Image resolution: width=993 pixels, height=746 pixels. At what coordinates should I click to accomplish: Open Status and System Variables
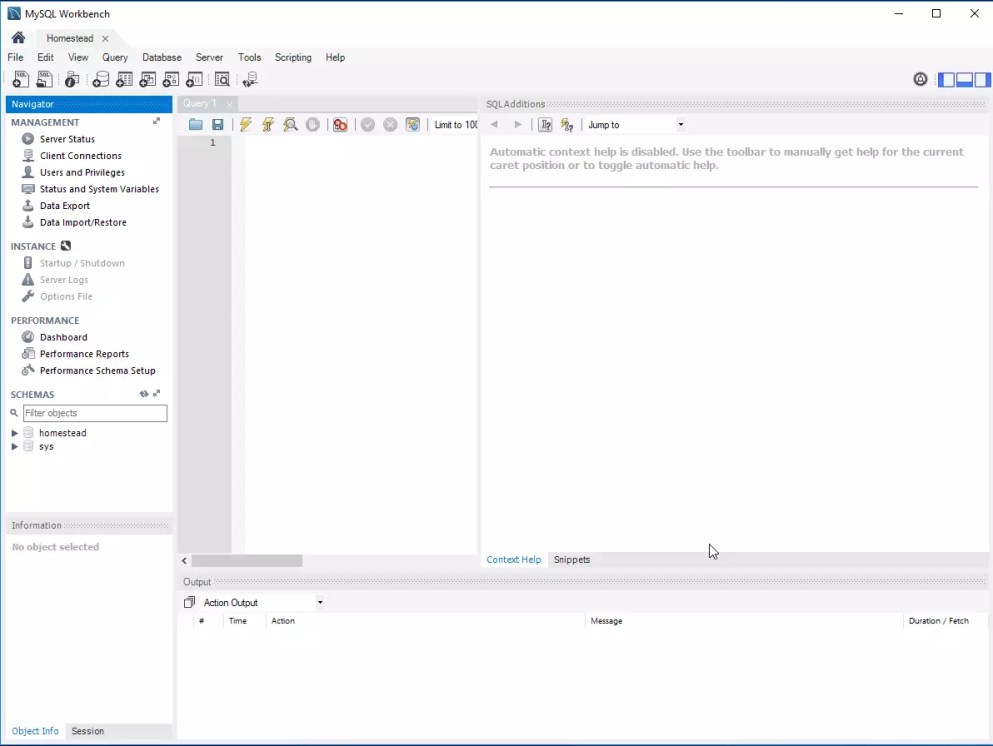pos(99,189)
